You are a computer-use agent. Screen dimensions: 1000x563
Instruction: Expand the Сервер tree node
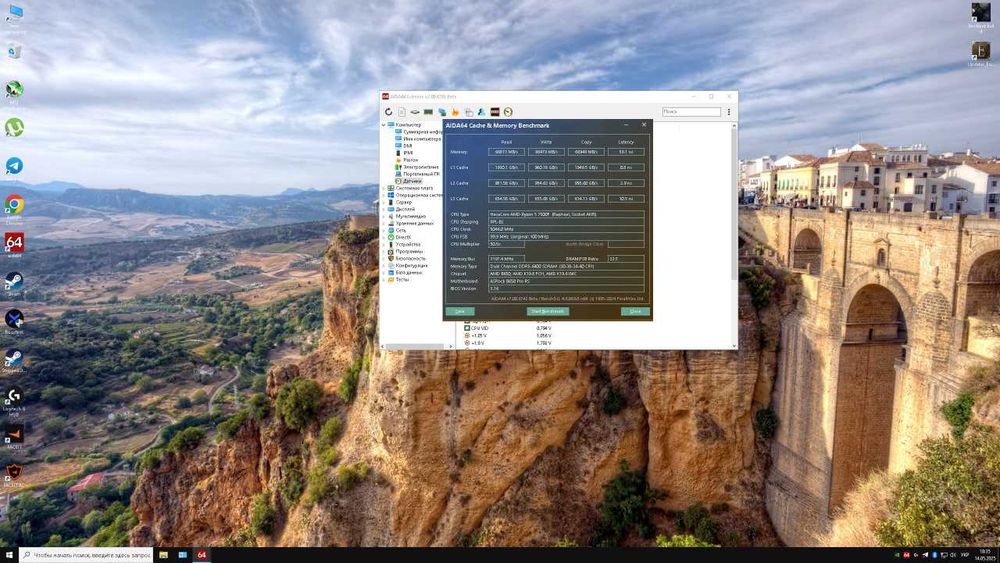point(384,202)
